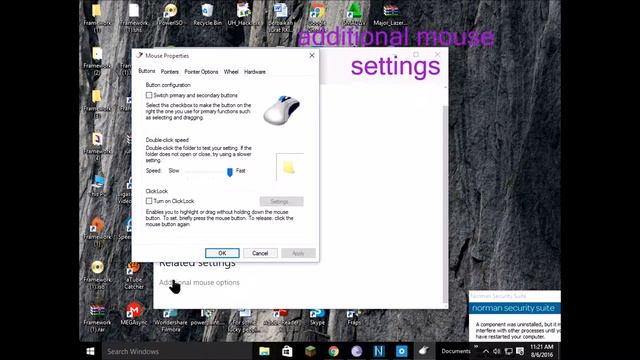
Task: Open the Norman N taskbar icon
Action: coord(379,351)
